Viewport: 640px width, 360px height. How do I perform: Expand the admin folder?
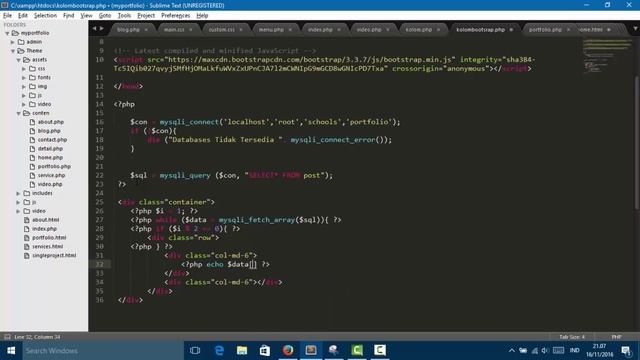pyautogui.click(x=13, y=42)
